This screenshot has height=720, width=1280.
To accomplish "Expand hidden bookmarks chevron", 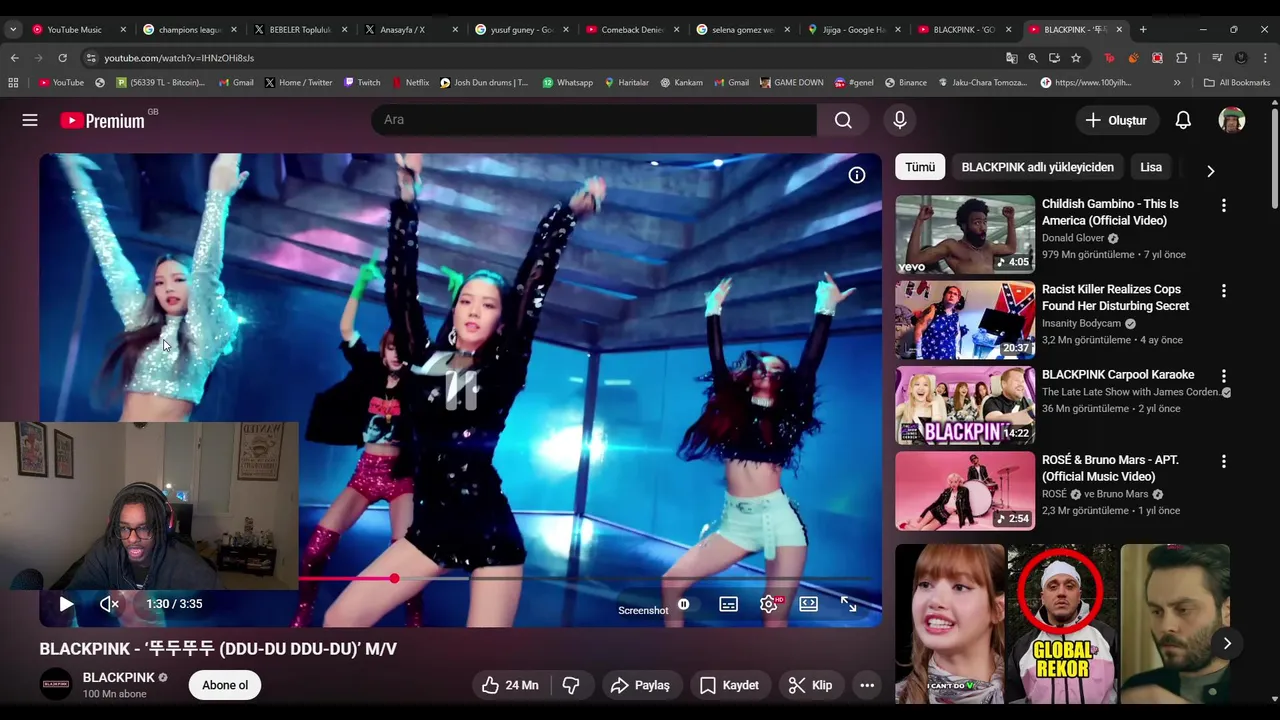I will point(1177,82).
